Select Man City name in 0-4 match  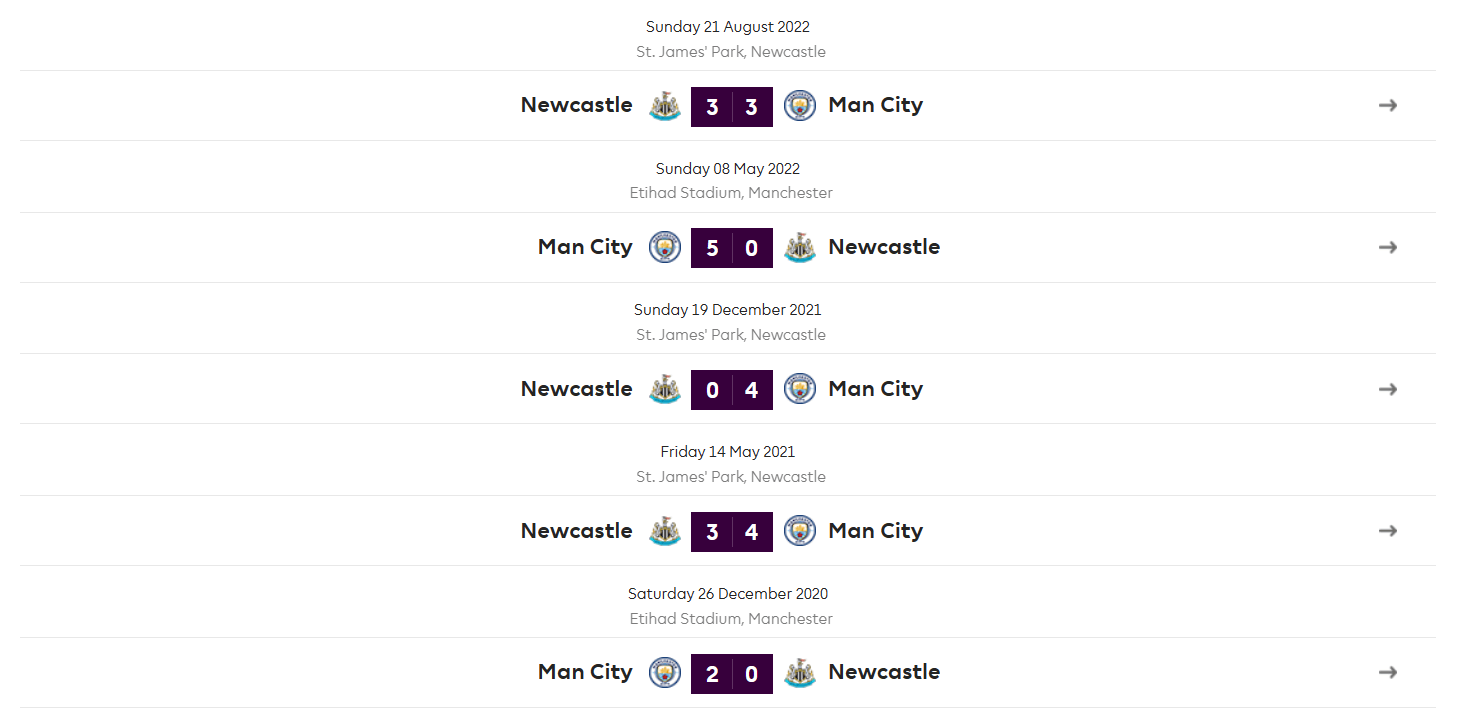pyautogui.click(x=876, y=389)
